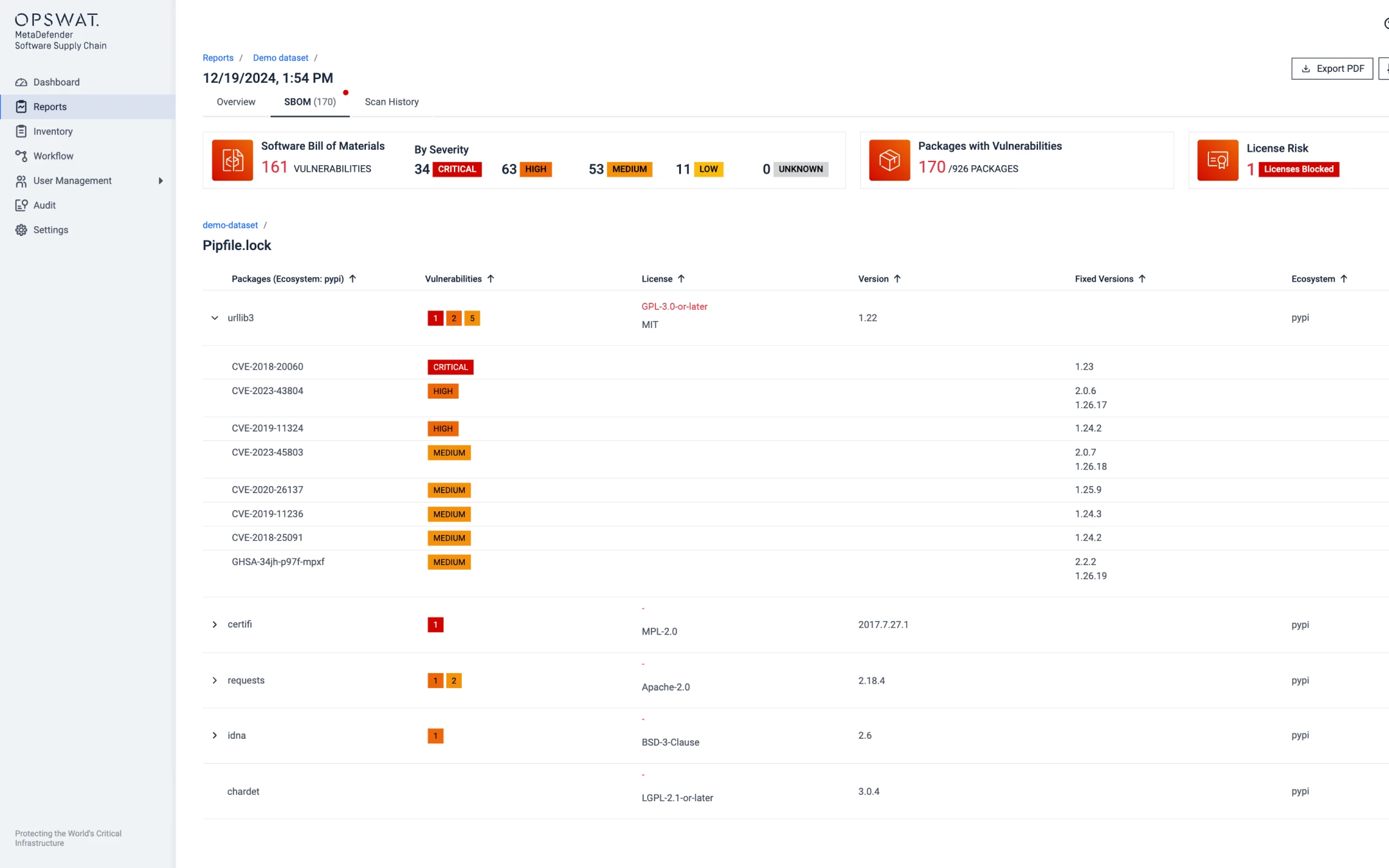Expand the certifi package details

215,624
